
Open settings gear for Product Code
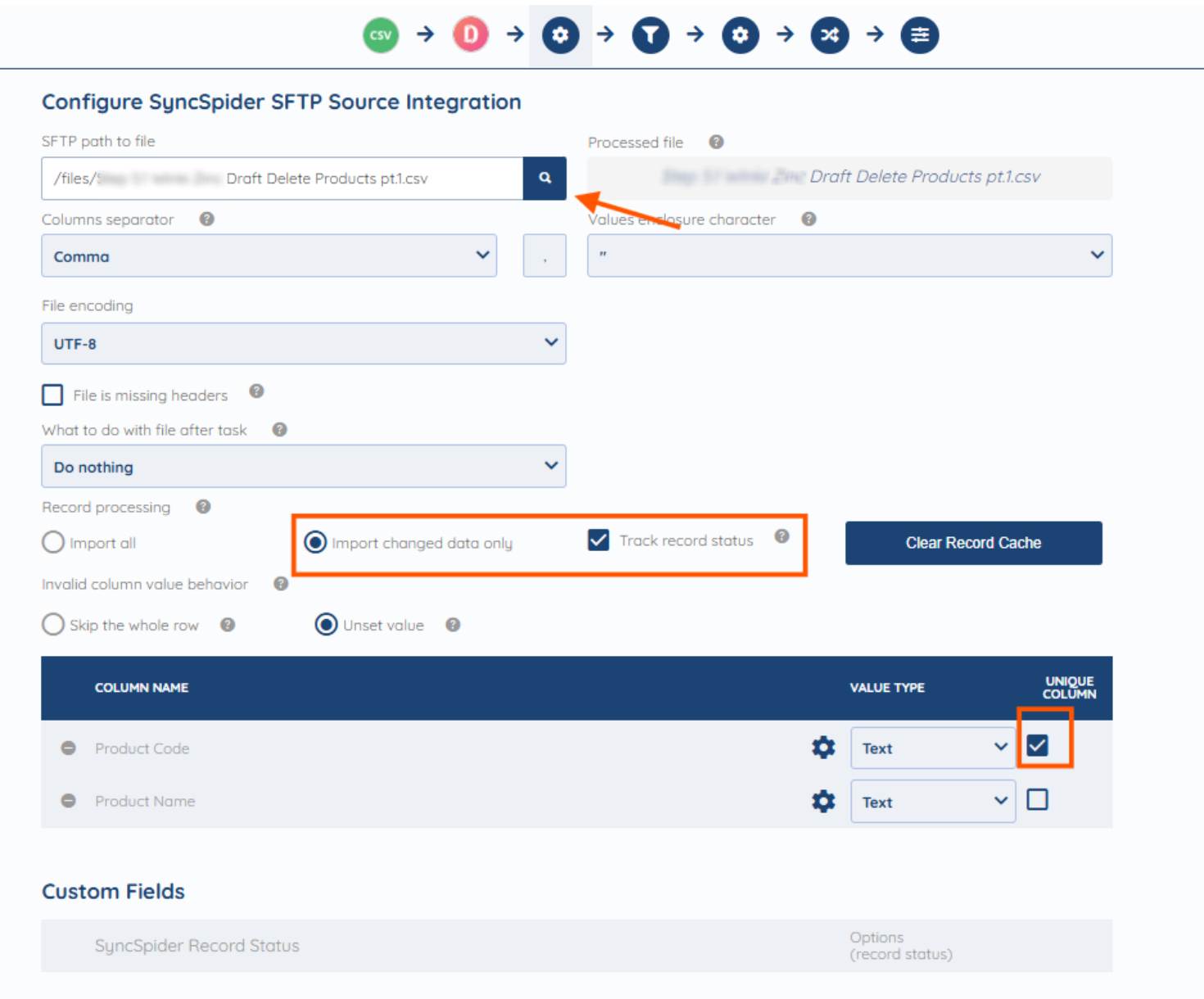point(823,747)
